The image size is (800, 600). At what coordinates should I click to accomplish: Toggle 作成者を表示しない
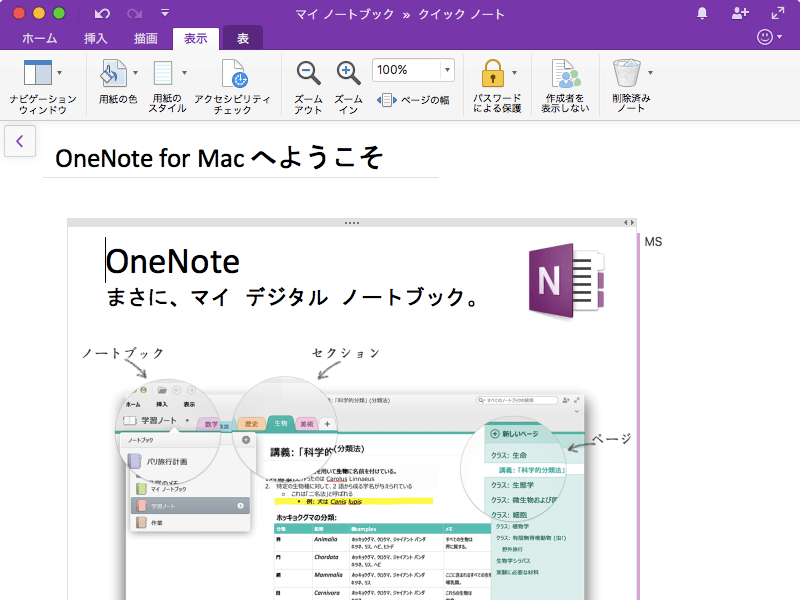coord(565,86)
